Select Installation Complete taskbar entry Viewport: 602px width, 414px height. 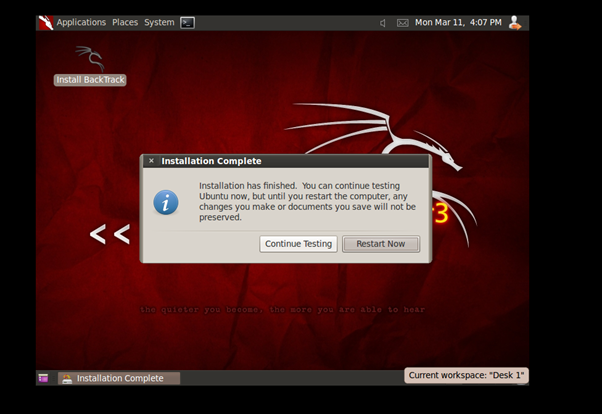tap(118, 378)
